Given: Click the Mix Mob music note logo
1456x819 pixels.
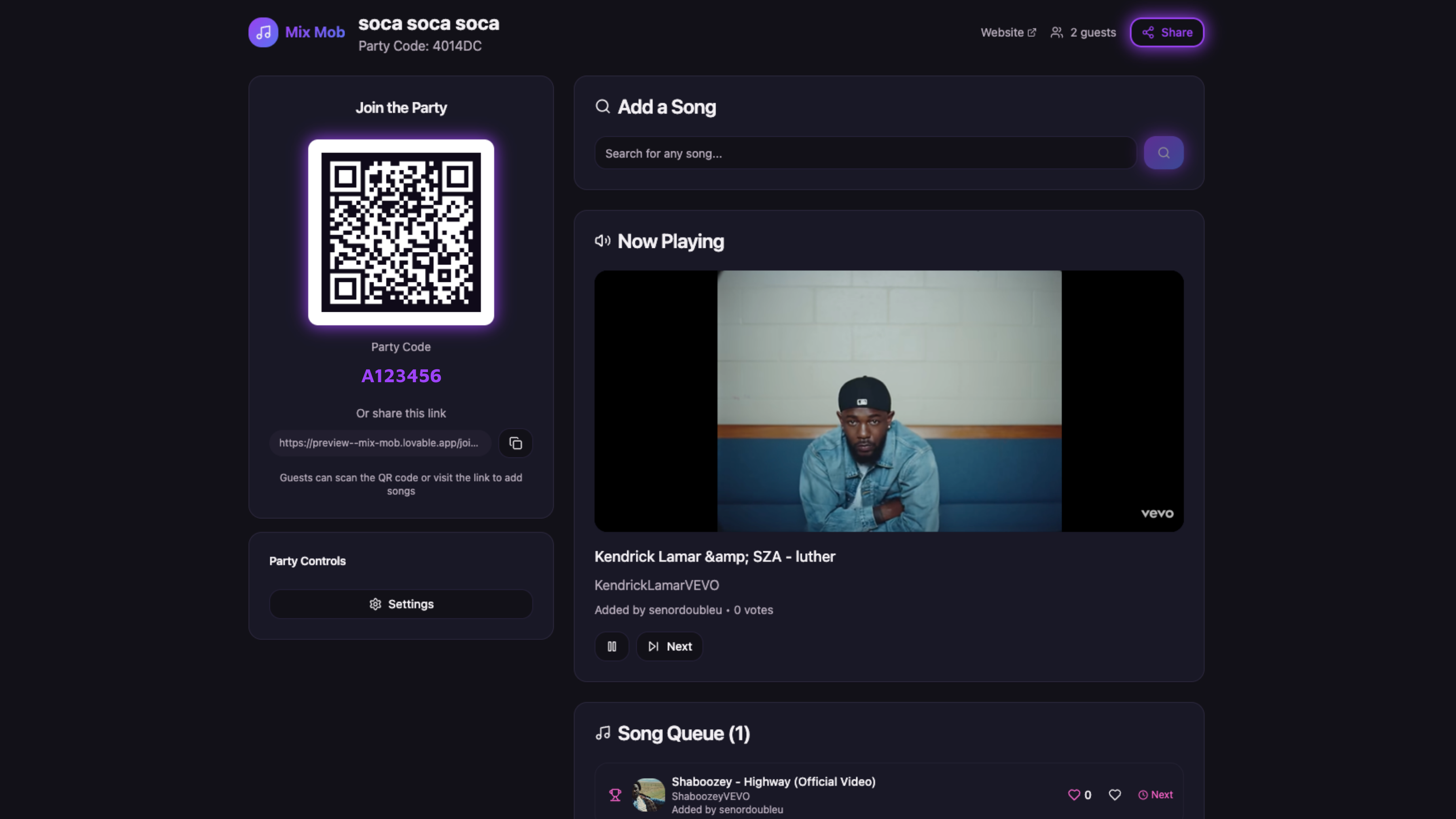Looking at the screenshot, I should [263, 32].
